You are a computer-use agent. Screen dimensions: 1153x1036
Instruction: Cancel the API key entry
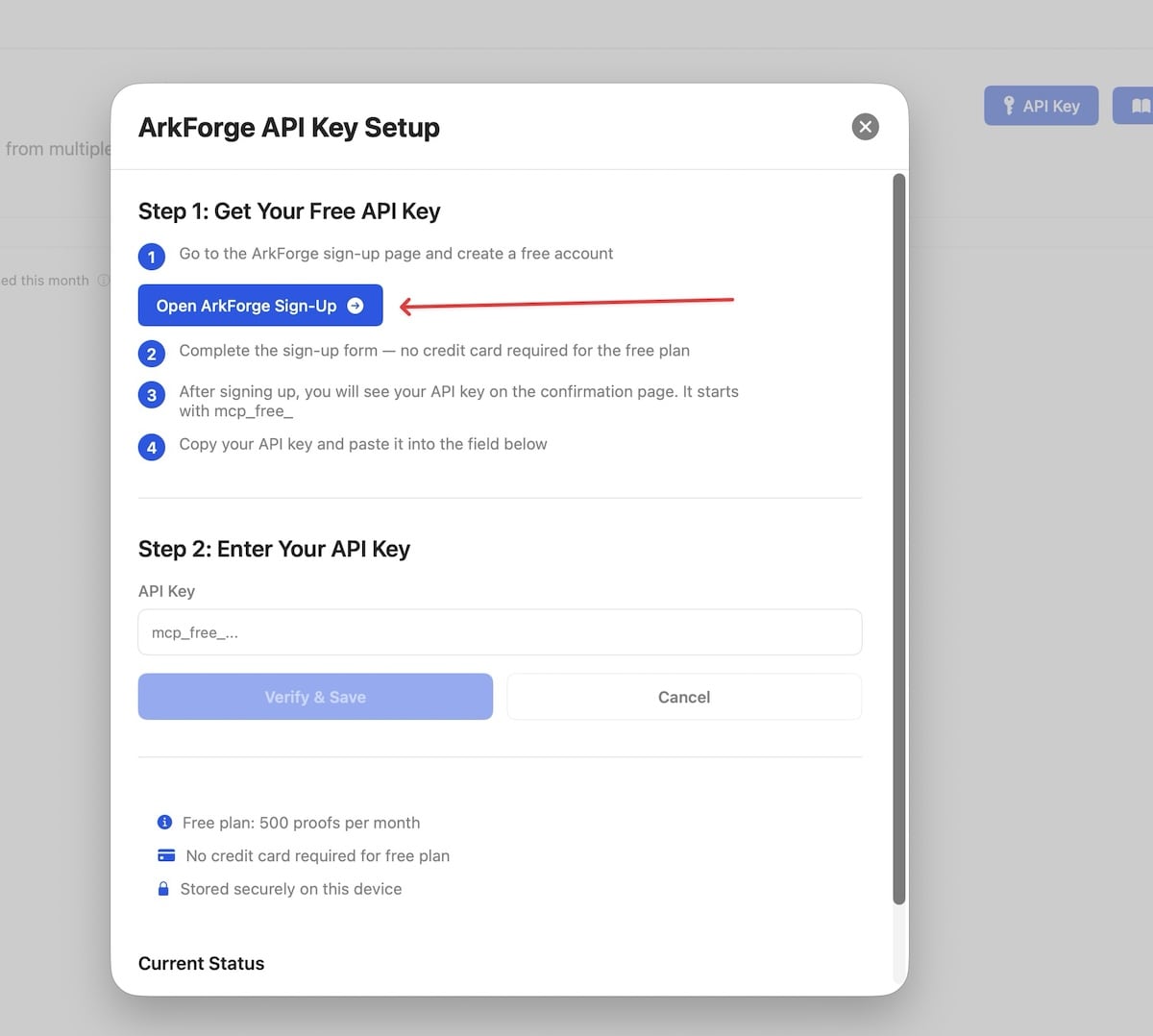[683, 697]
